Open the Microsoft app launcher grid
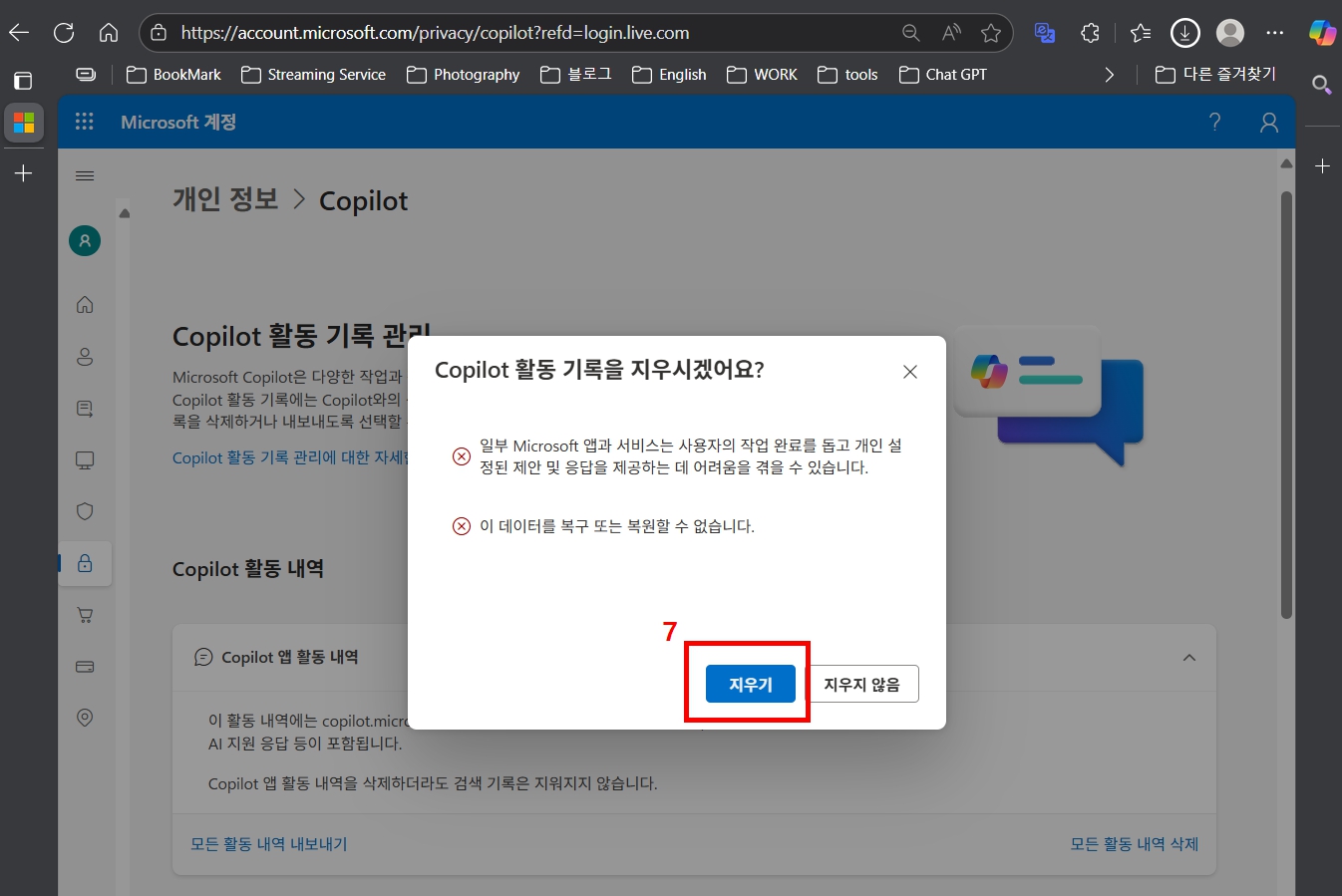This screenshot has width=1342, height=896. coord(85,122)
